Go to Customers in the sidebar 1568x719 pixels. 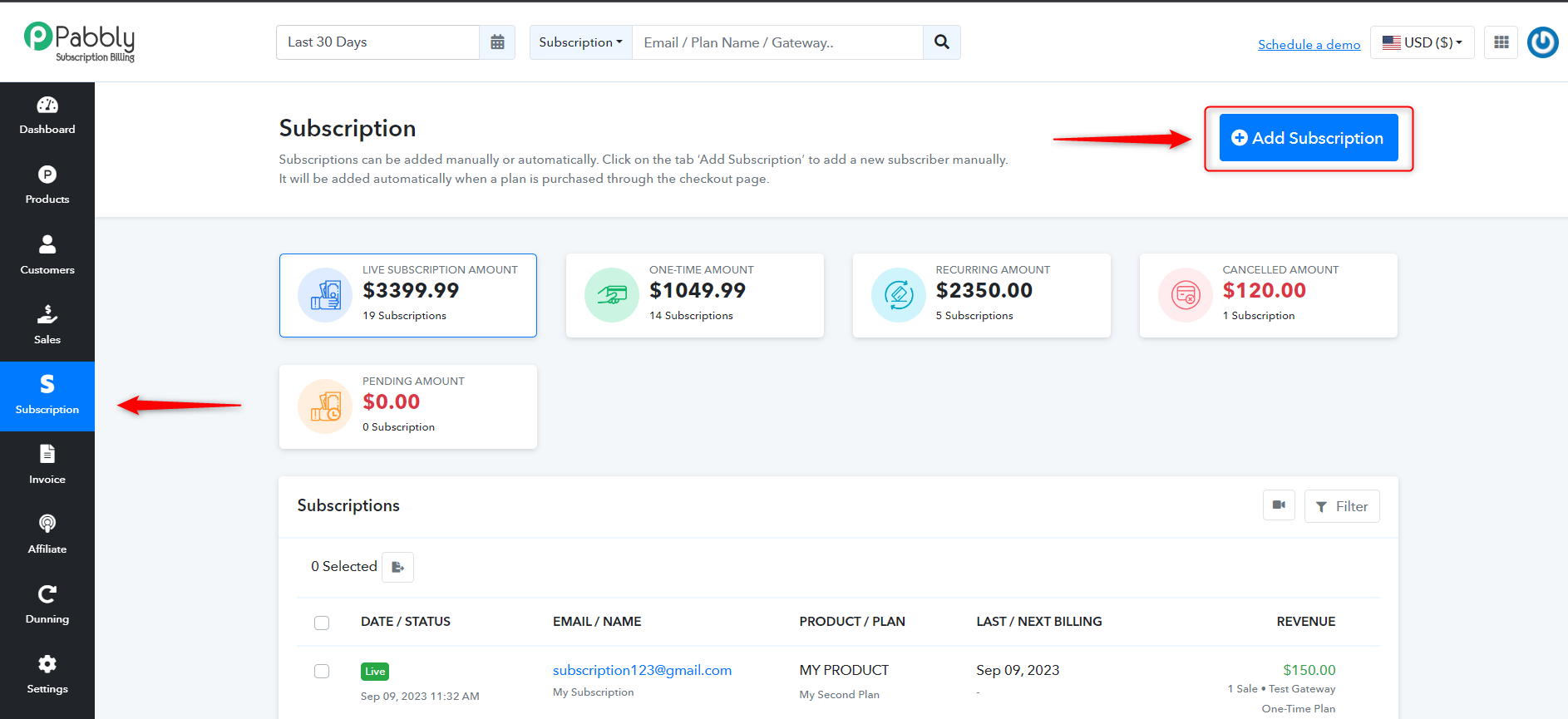pos(47,256)
